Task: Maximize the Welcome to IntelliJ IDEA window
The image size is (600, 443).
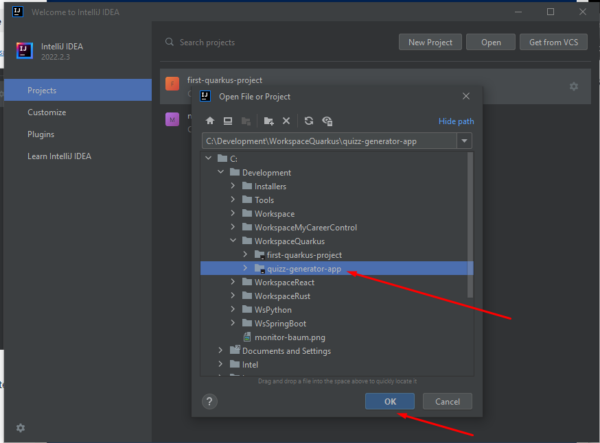Action: (x=550, y=12)
